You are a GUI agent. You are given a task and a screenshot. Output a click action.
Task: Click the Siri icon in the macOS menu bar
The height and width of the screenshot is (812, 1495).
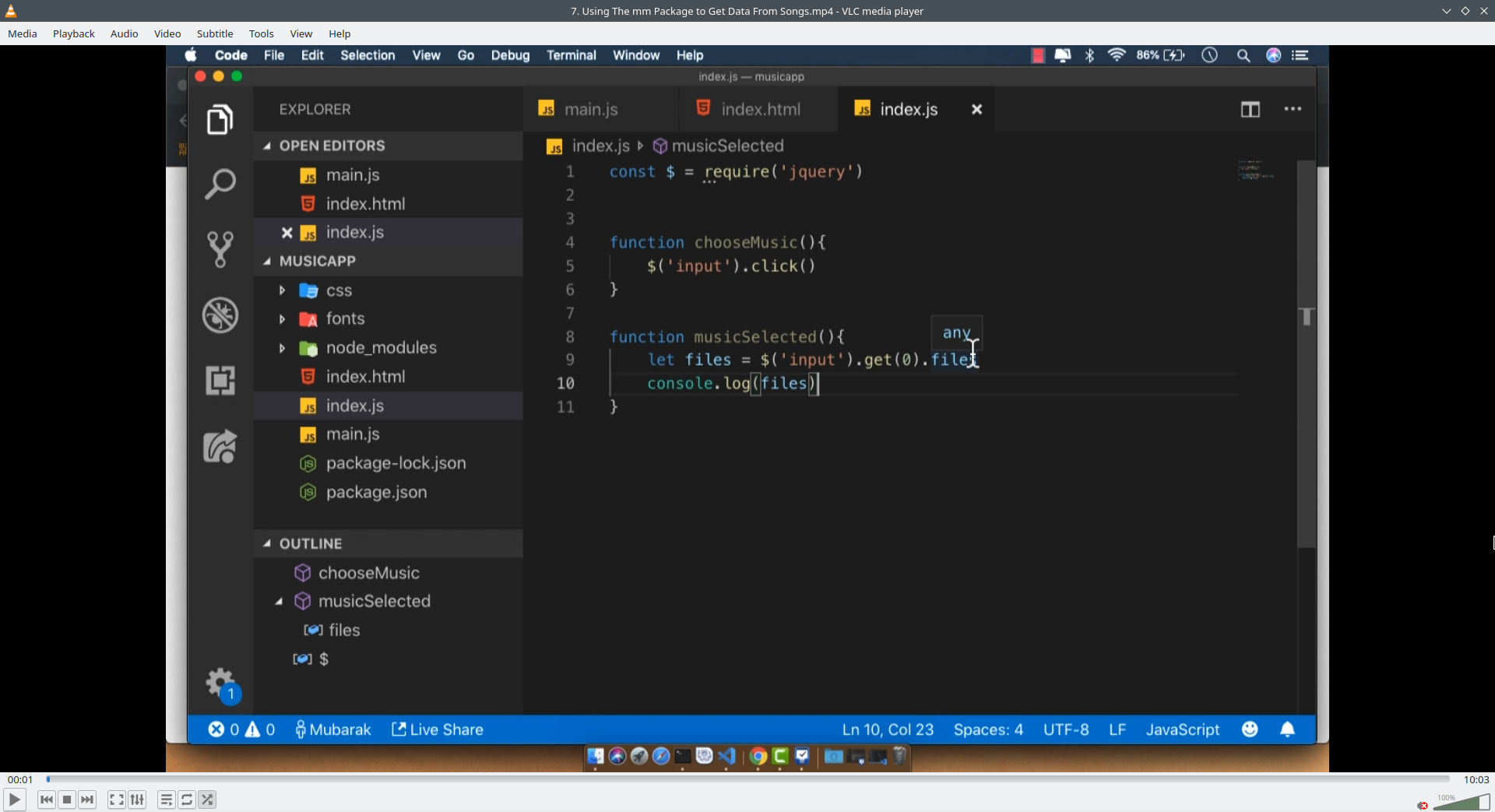1273,55
